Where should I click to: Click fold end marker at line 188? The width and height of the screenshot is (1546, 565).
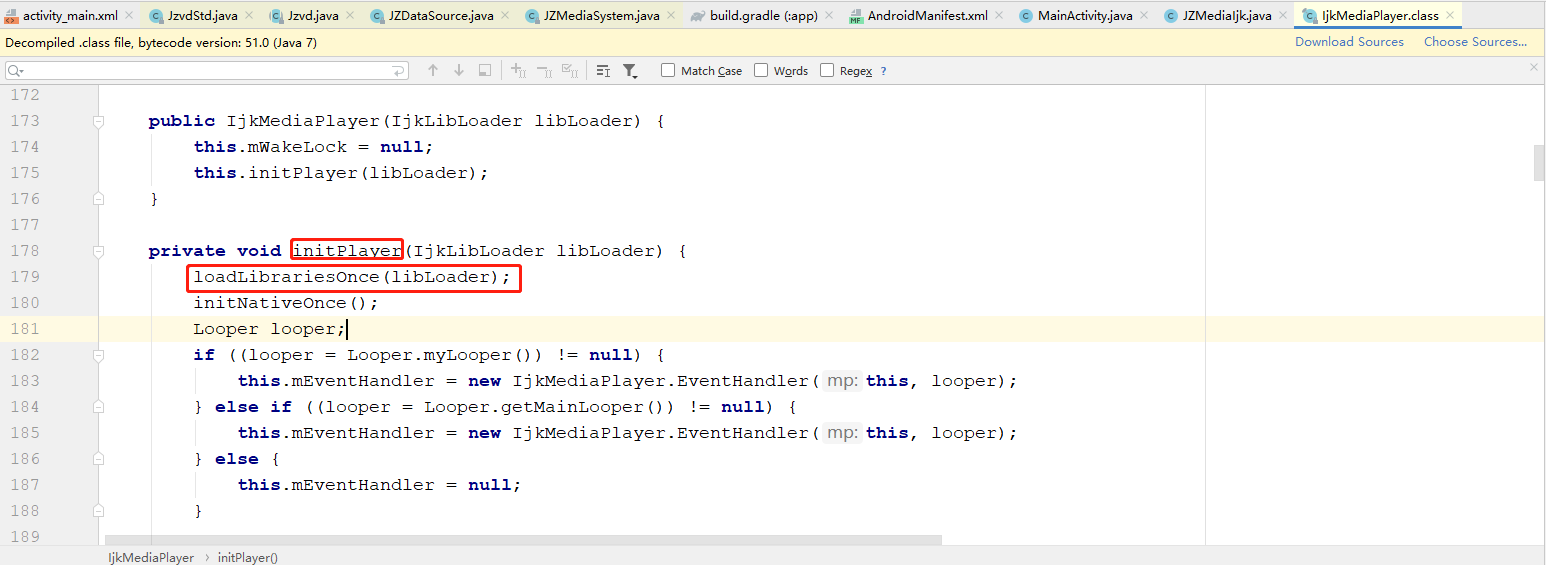click(x=98, y=511)
